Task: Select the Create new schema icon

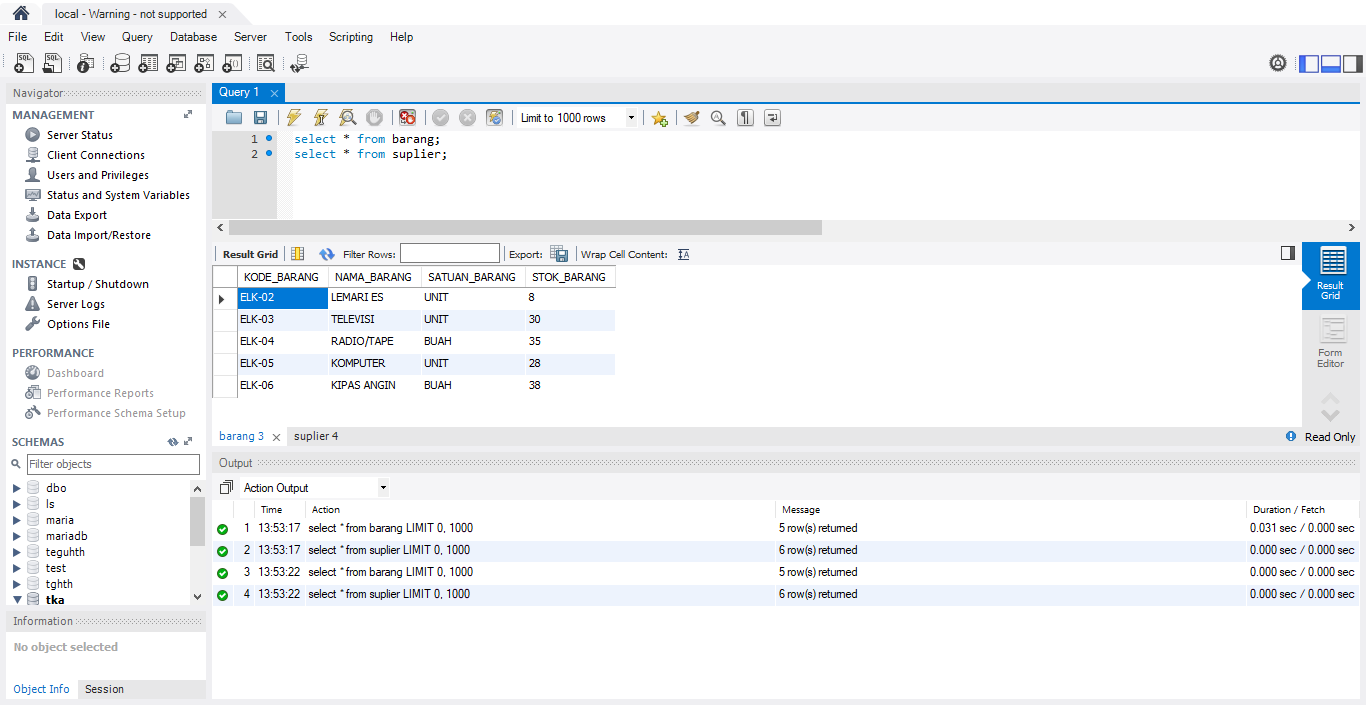Action: pyautogui.click(x=120, y=62)
